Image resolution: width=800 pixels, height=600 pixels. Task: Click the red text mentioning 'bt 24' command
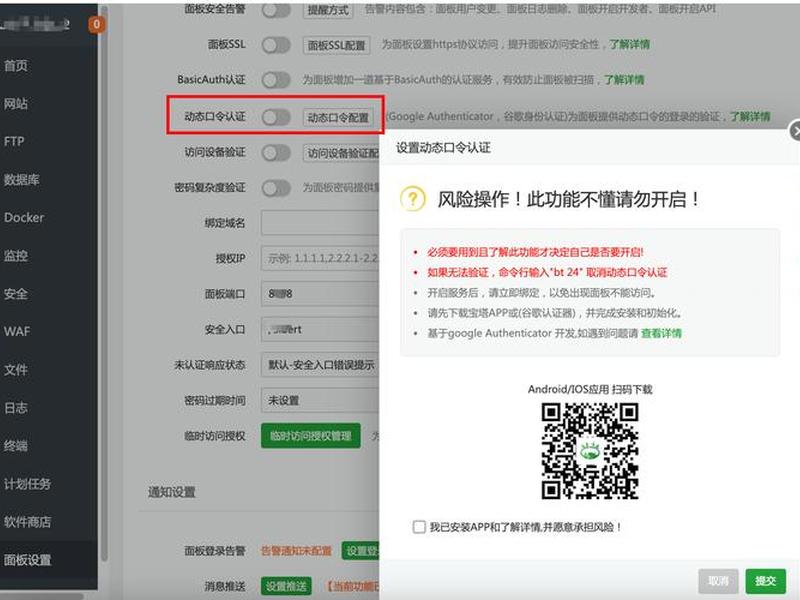click(547, 272)
